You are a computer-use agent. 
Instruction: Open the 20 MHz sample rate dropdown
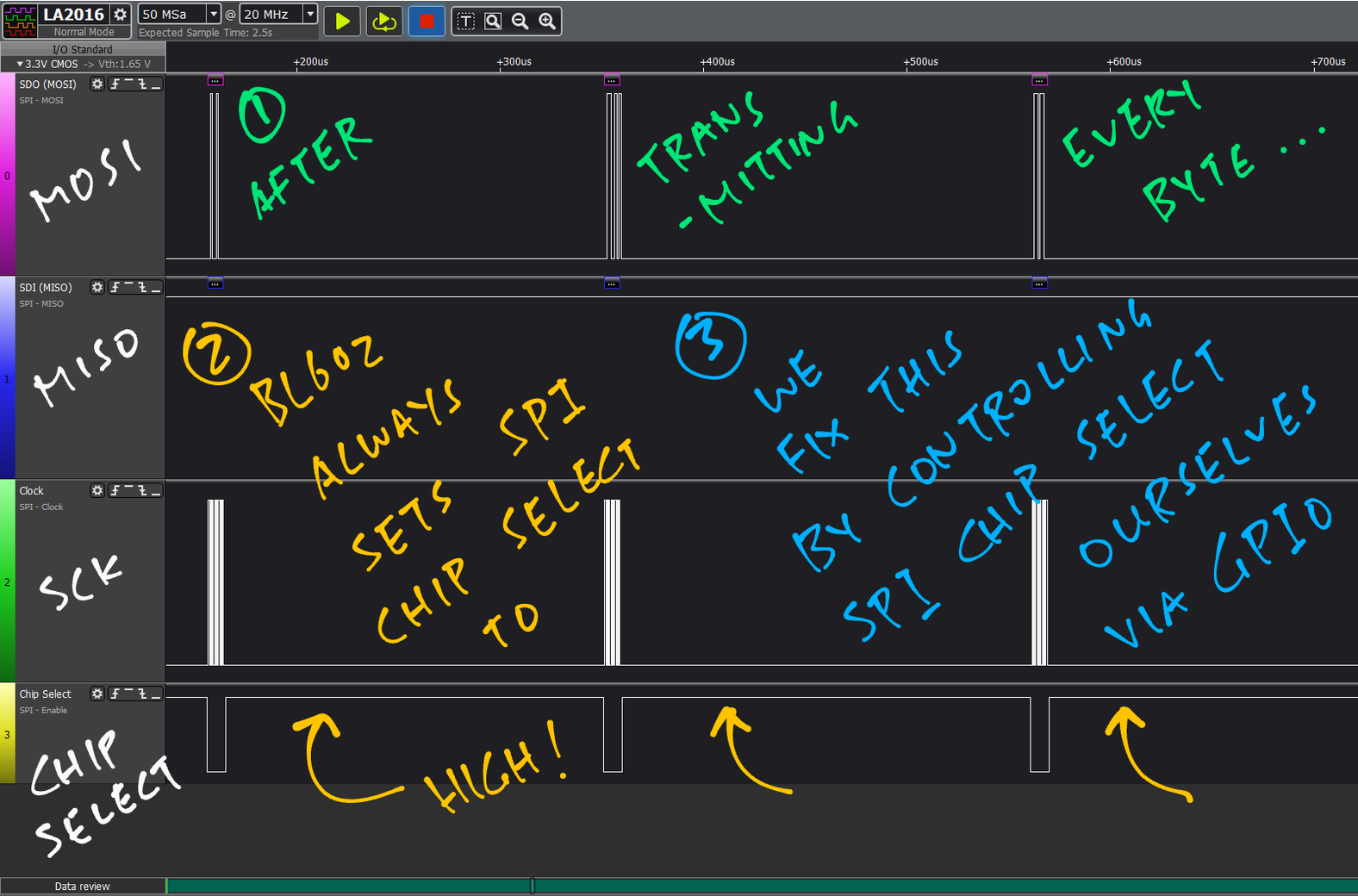310,14
